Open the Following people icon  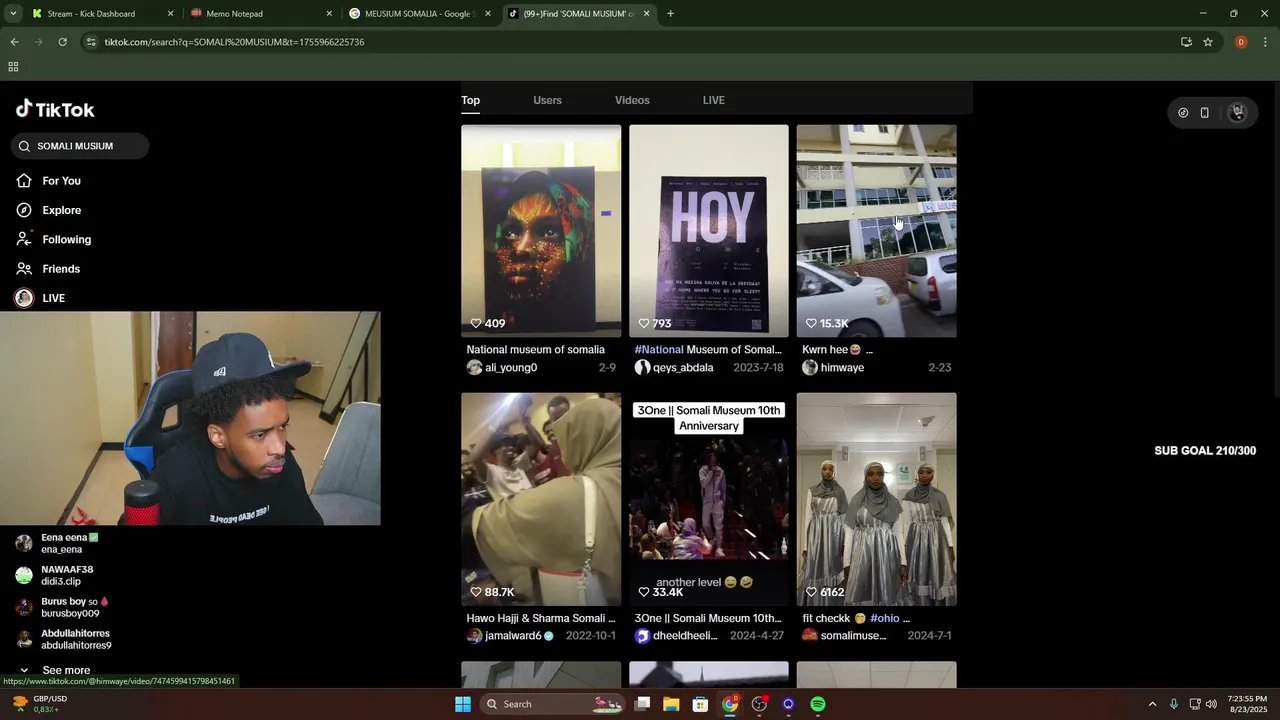[24, 239]
